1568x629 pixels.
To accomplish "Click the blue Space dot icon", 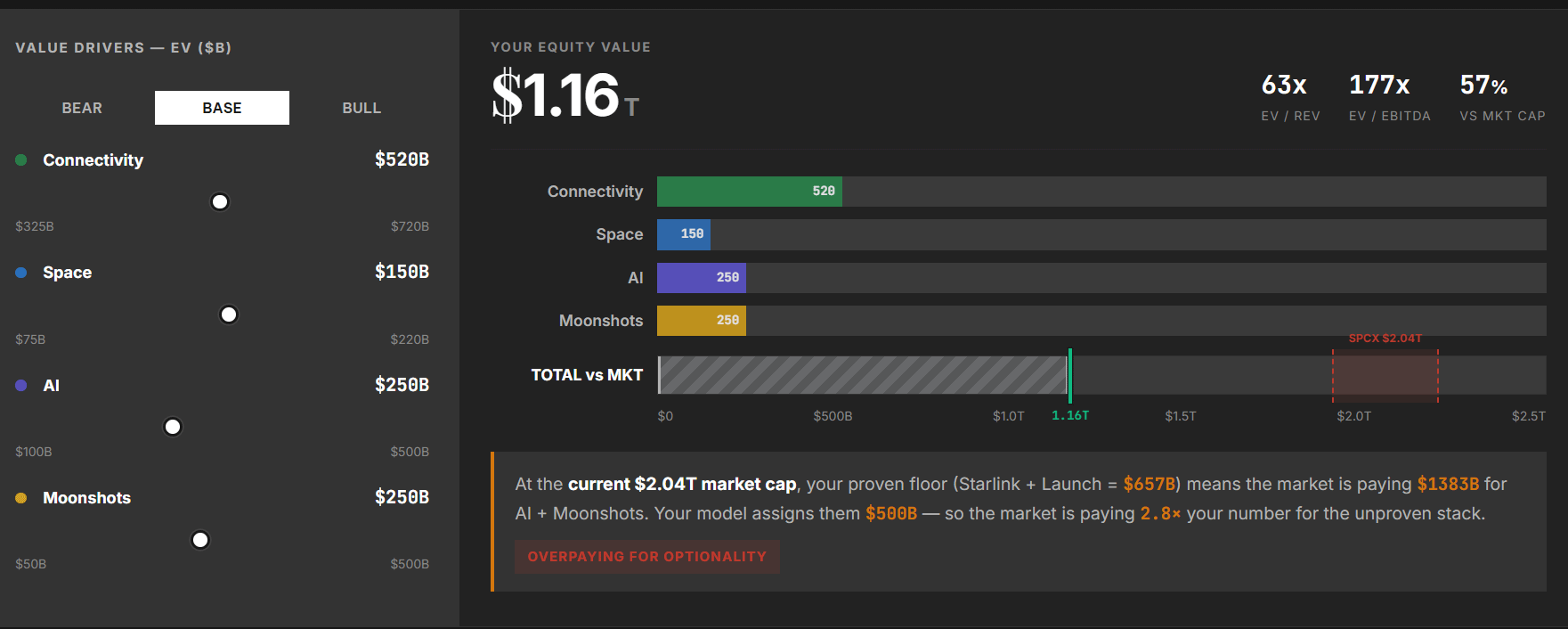I will point(21,273).
